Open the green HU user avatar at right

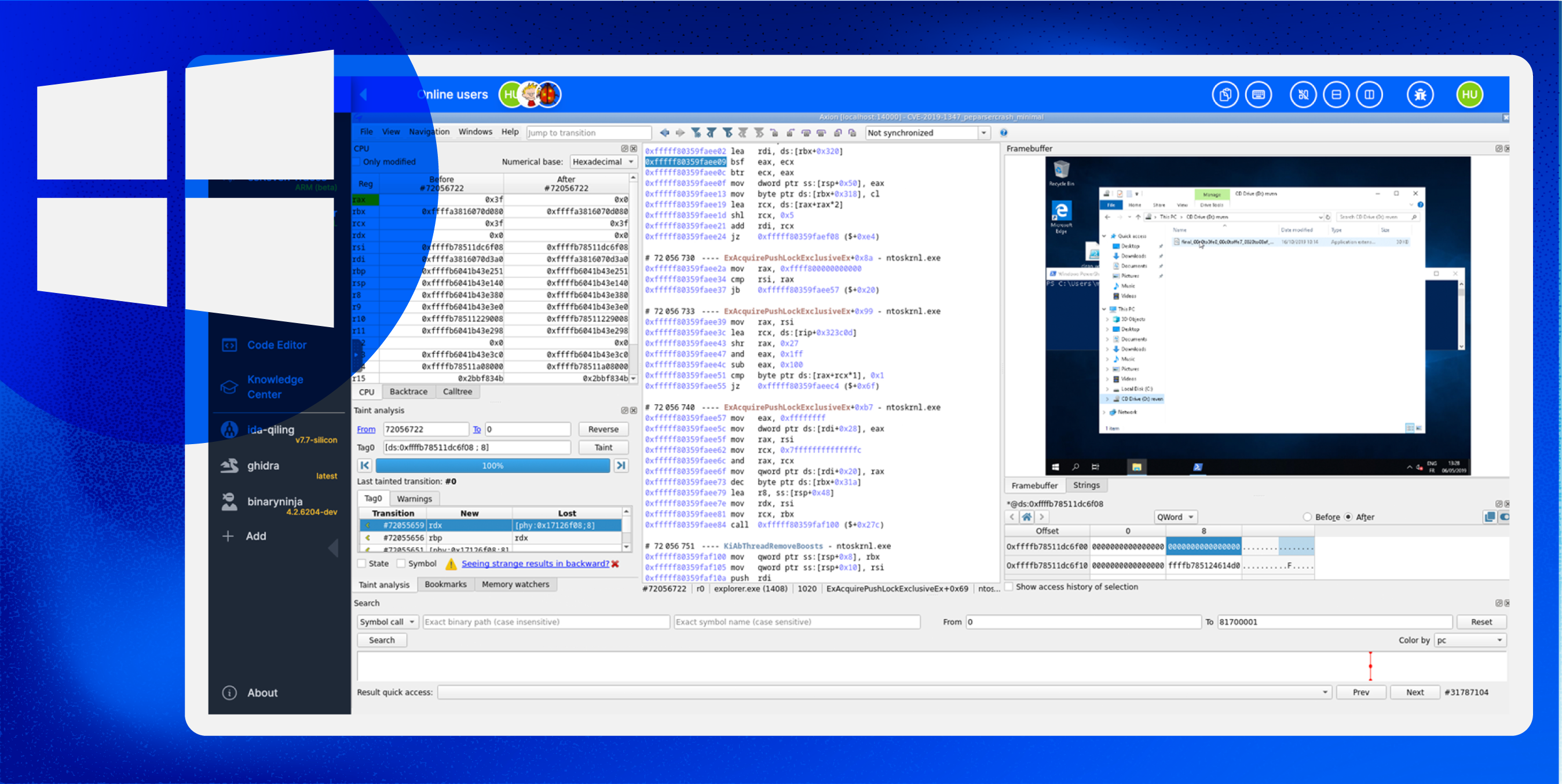tap(1469, 94)
